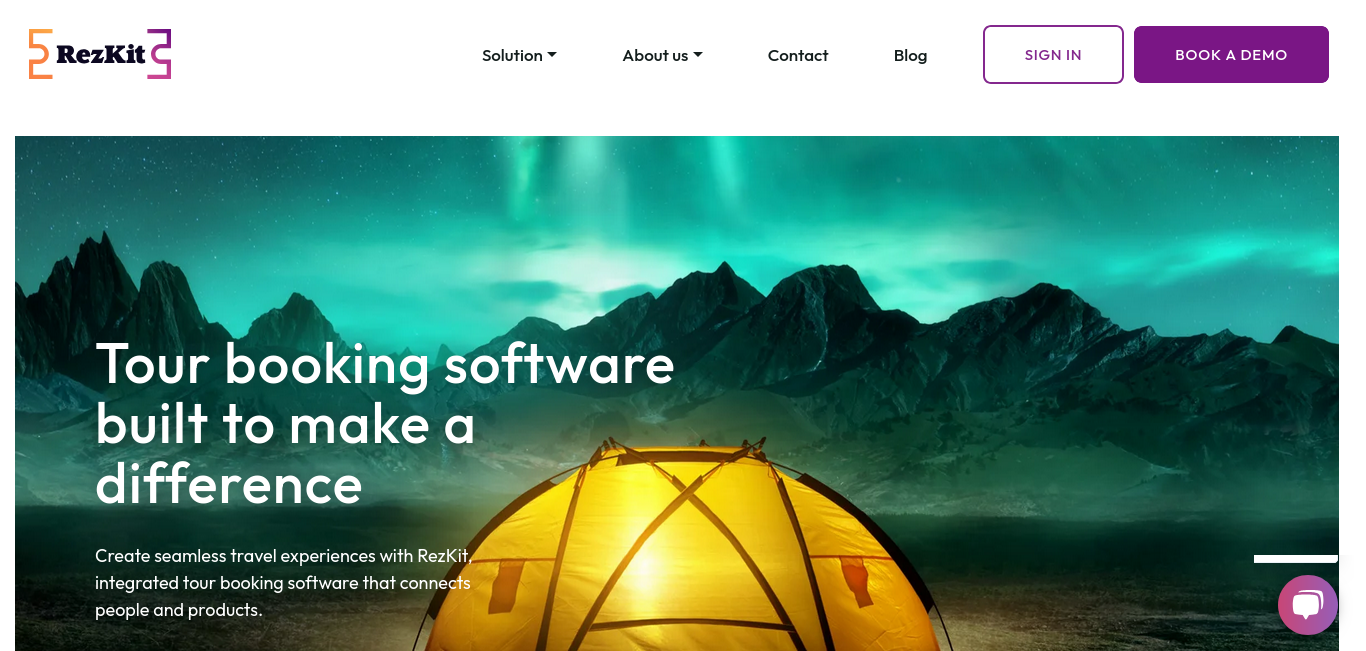Click the SIGN IN button

pyautogui.click(x=1053, y=54)
